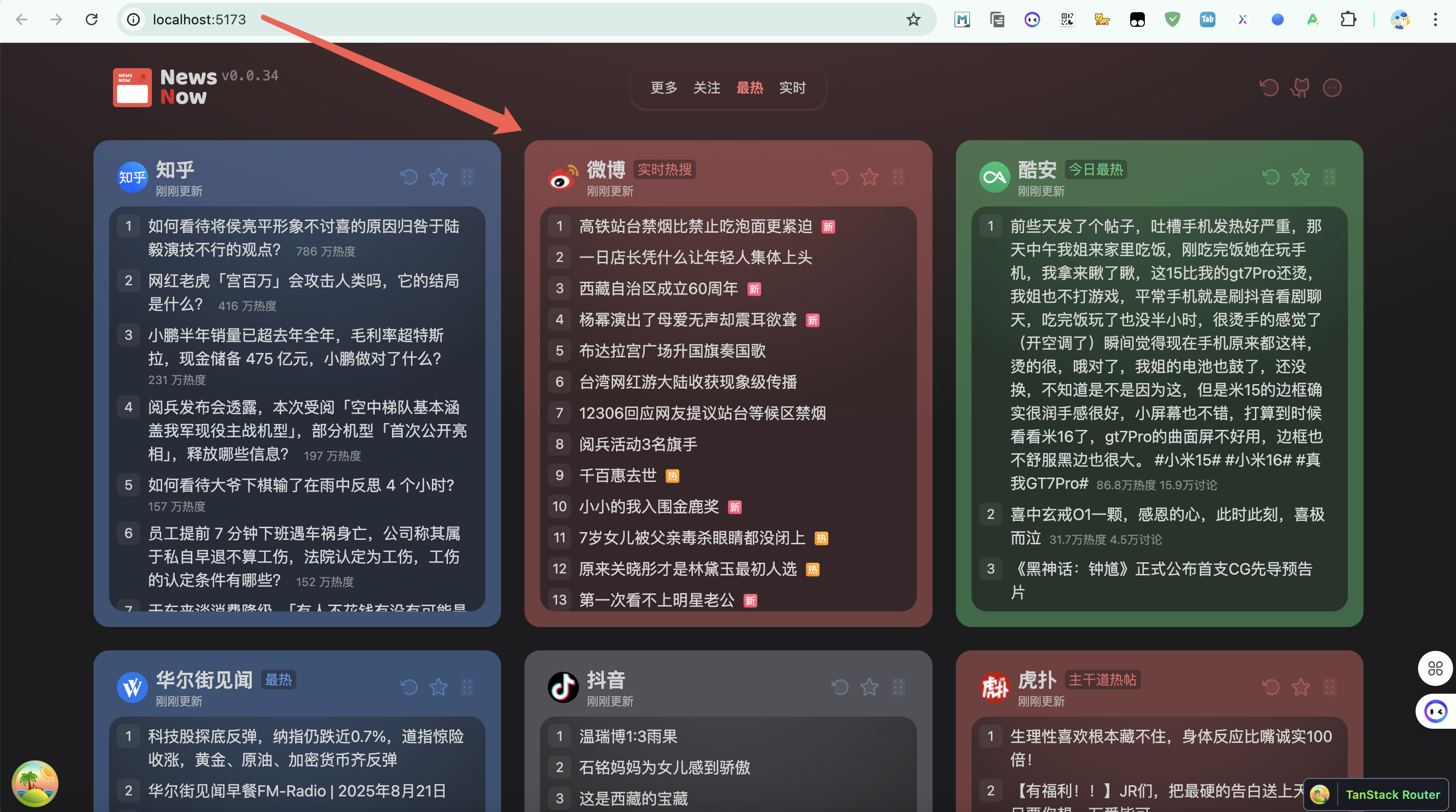Viewport: 1456px width, 812px height.
Task: Open 西藏自治区成立60周年 headline
Action: [x=658, y=289]
